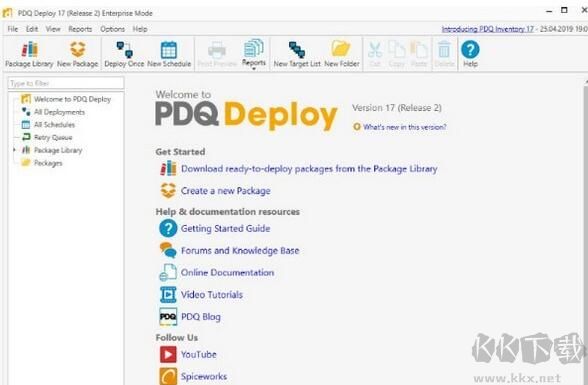This screenshot has height=385, width=588.
Task: Click the document icon beside Online Documentation
Action: (168, 272)
